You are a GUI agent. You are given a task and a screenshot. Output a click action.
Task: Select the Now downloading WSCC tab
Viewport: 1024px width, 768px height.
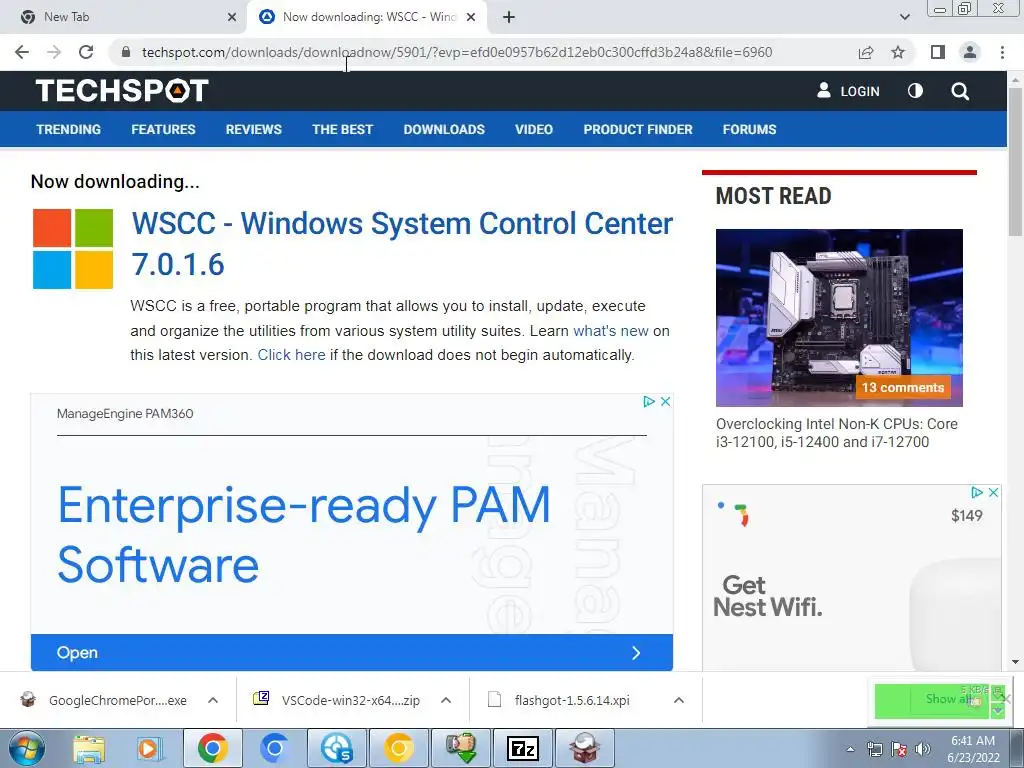point(367,17)
